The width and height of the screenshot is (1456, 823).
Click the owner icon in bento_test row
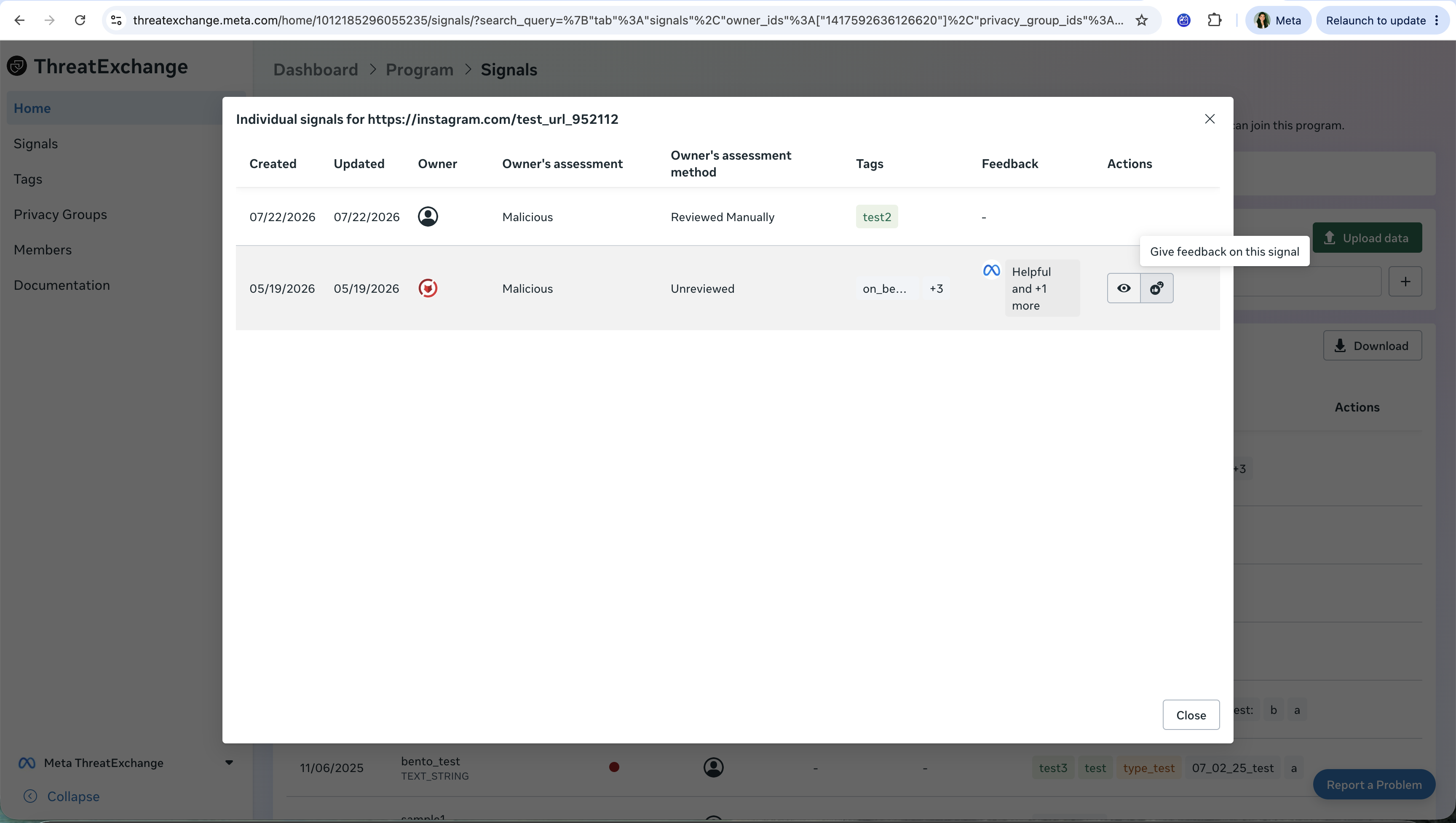coord(713,767)
